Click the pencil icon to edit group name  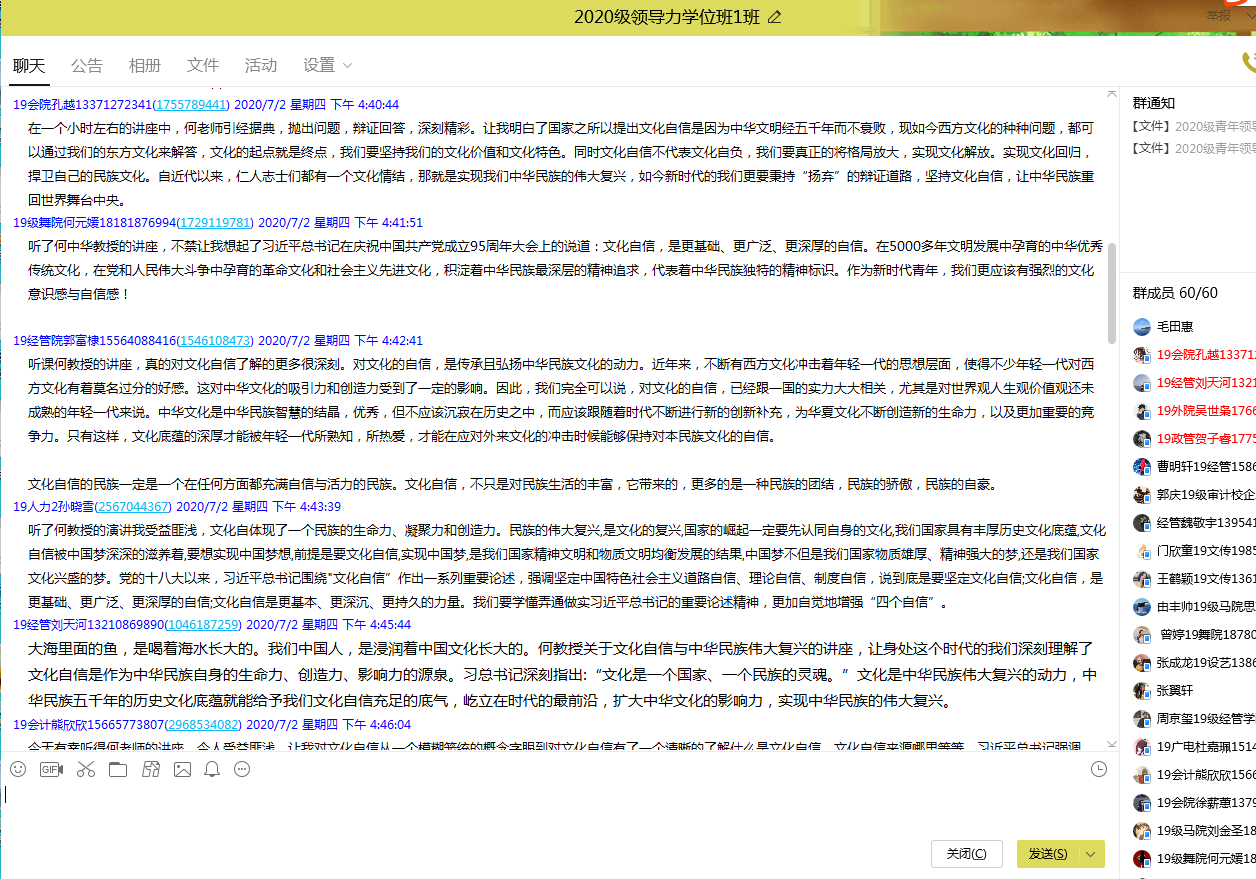coord(774,17)
